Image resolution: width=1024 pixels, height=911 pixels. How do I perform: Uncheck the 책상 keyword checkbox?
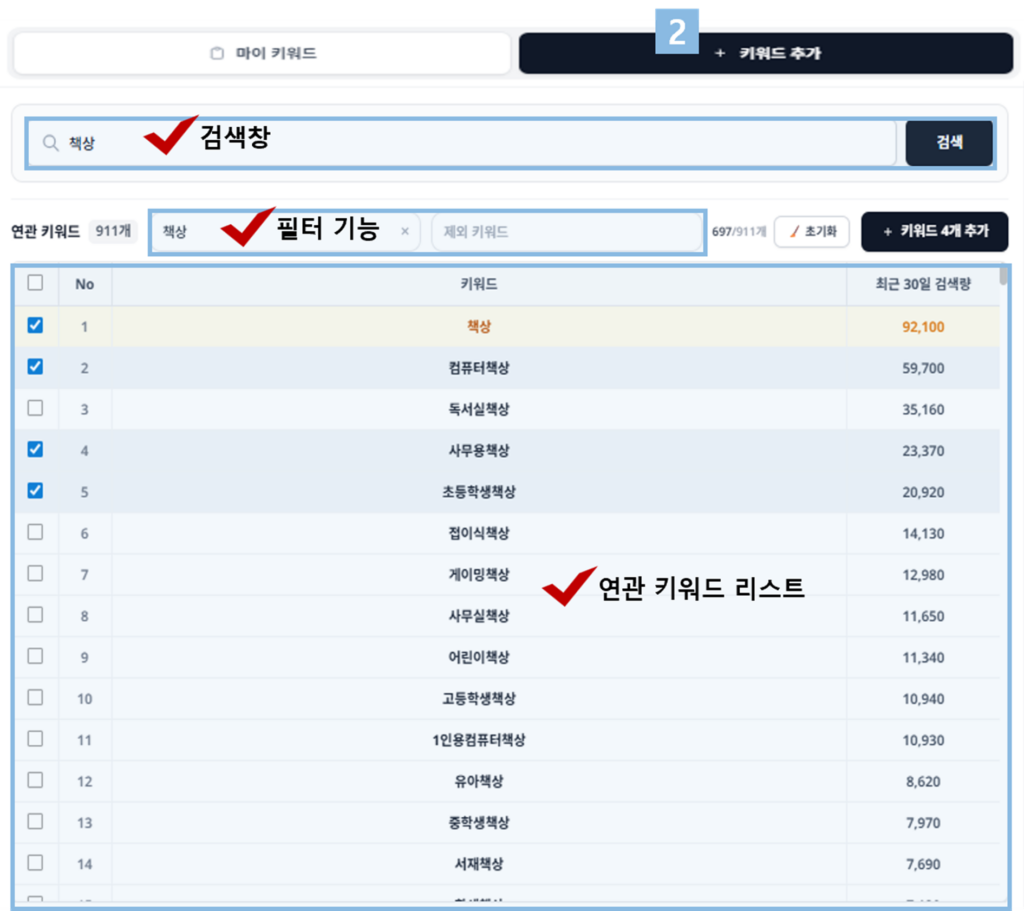pos(36,325)
